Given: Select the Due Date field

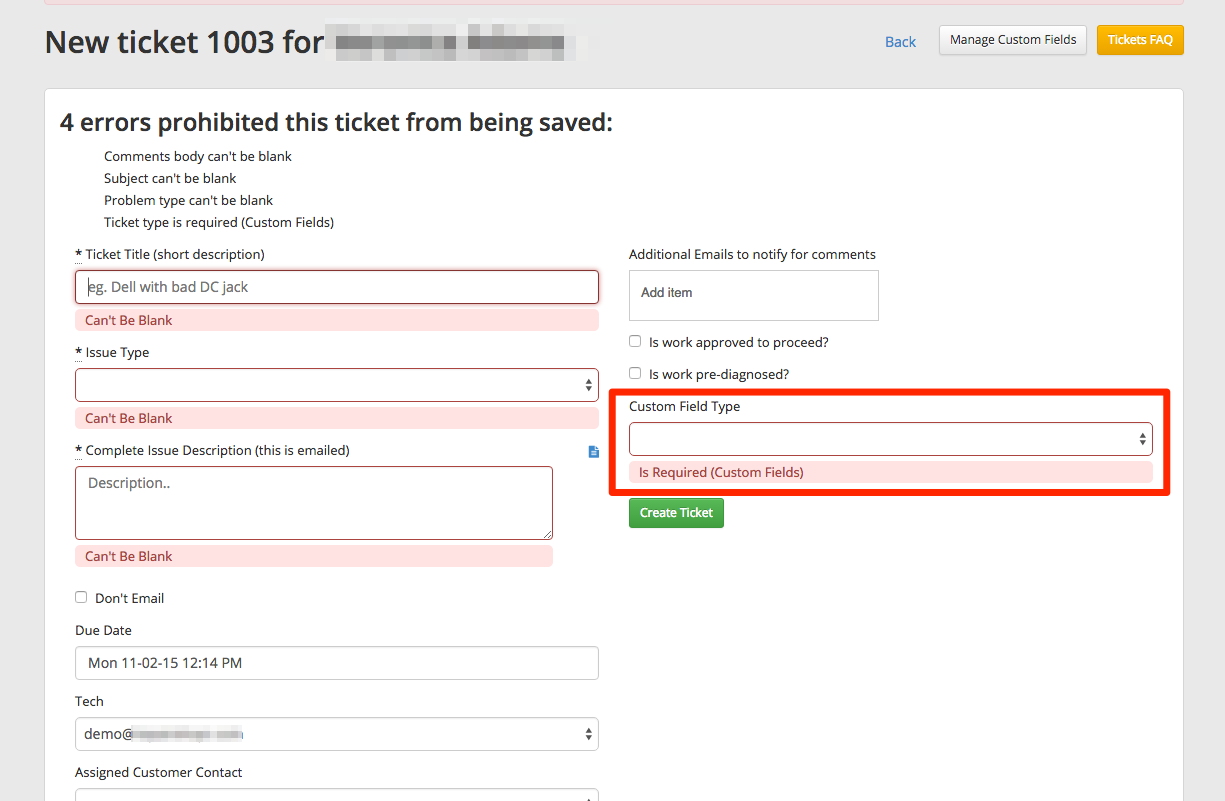Looking at the screenshot, I should (336, 663).
